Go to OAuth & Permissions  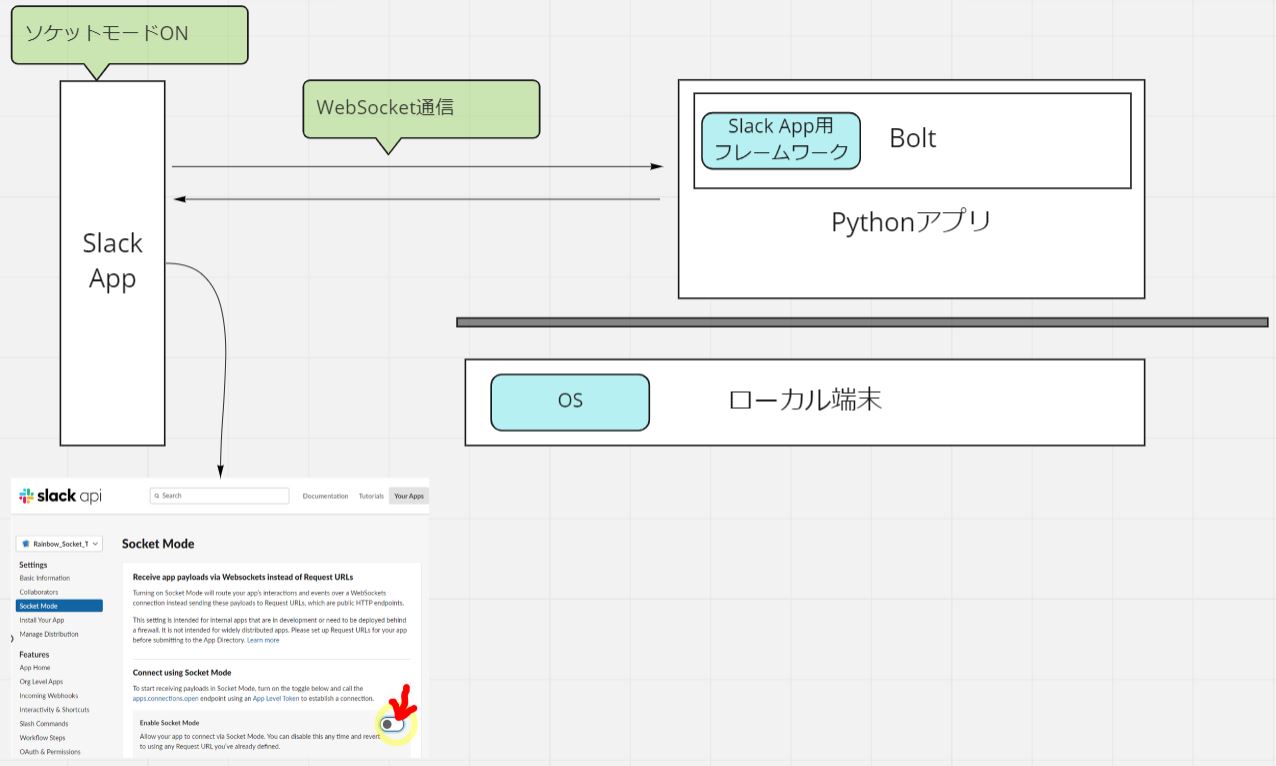pyautogui.click(x=50, y=752)
